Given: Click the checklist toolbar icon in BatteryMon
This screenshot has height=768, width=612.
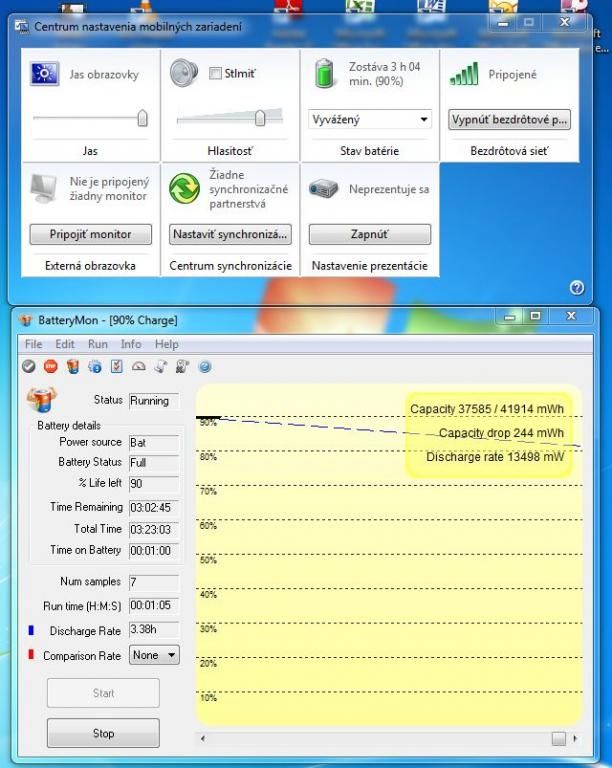Looking at the screenshot, I should point(116,367).
